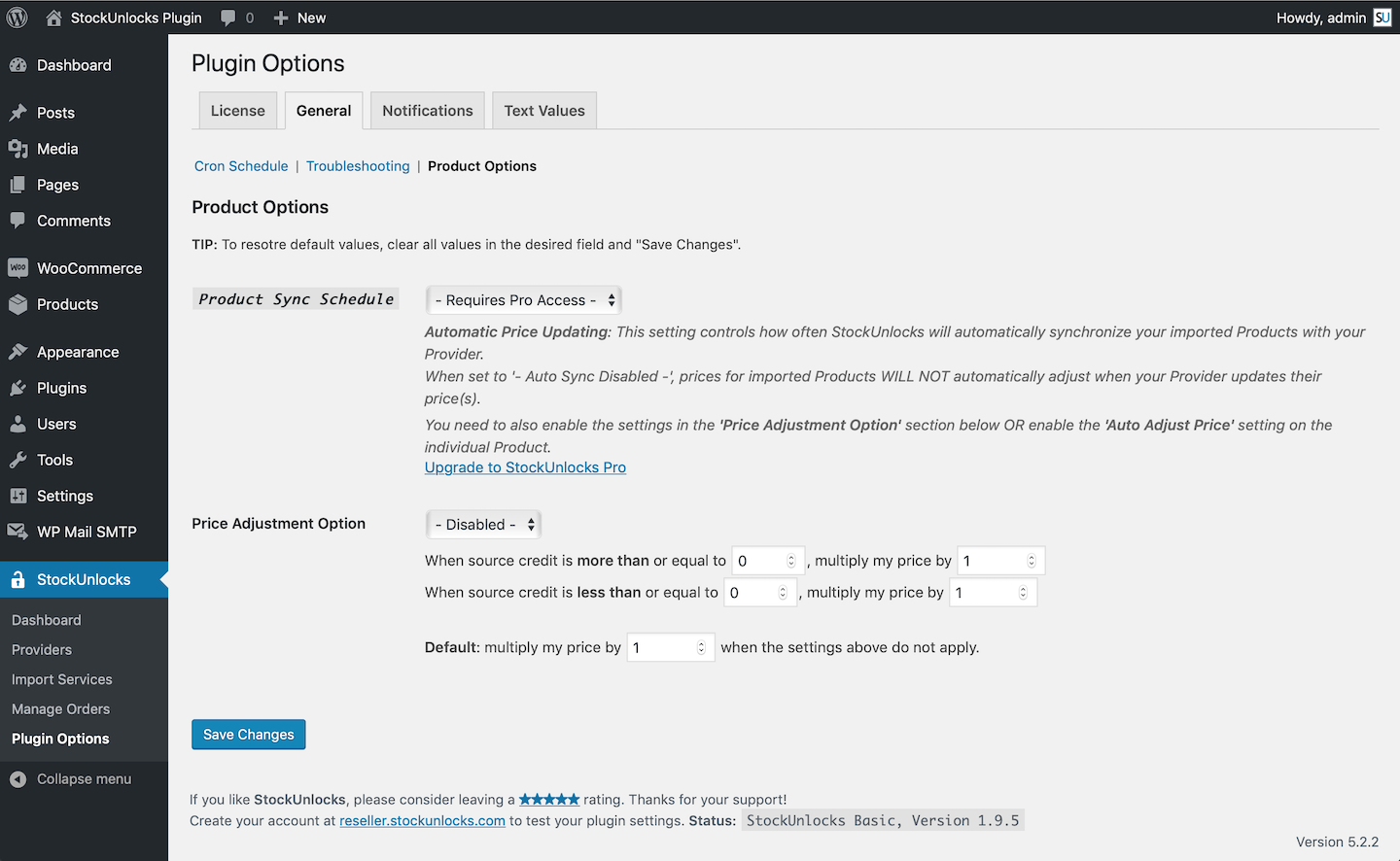Screen dimensions: 1400x861
Task: Open the WooCommerce menu icon
Action: [x=17, y=268]
